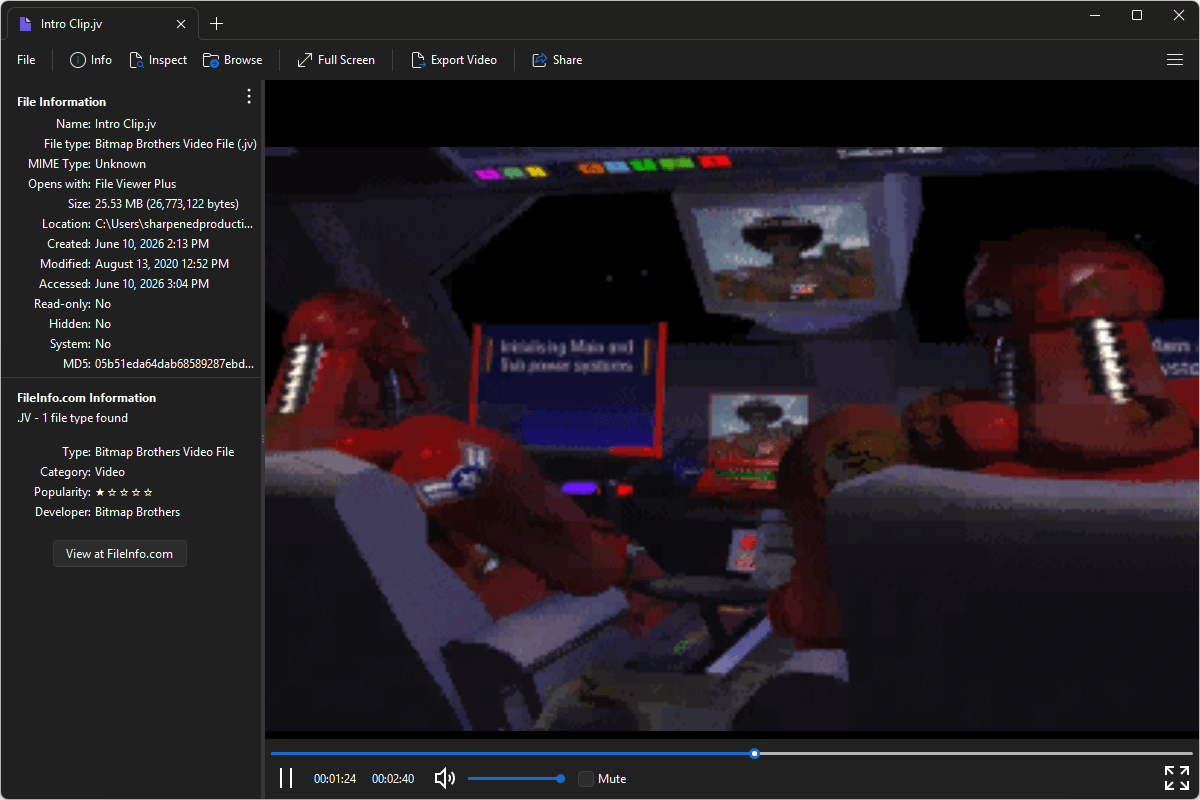Enable the Mute checkbox

(x=586, y=778)
